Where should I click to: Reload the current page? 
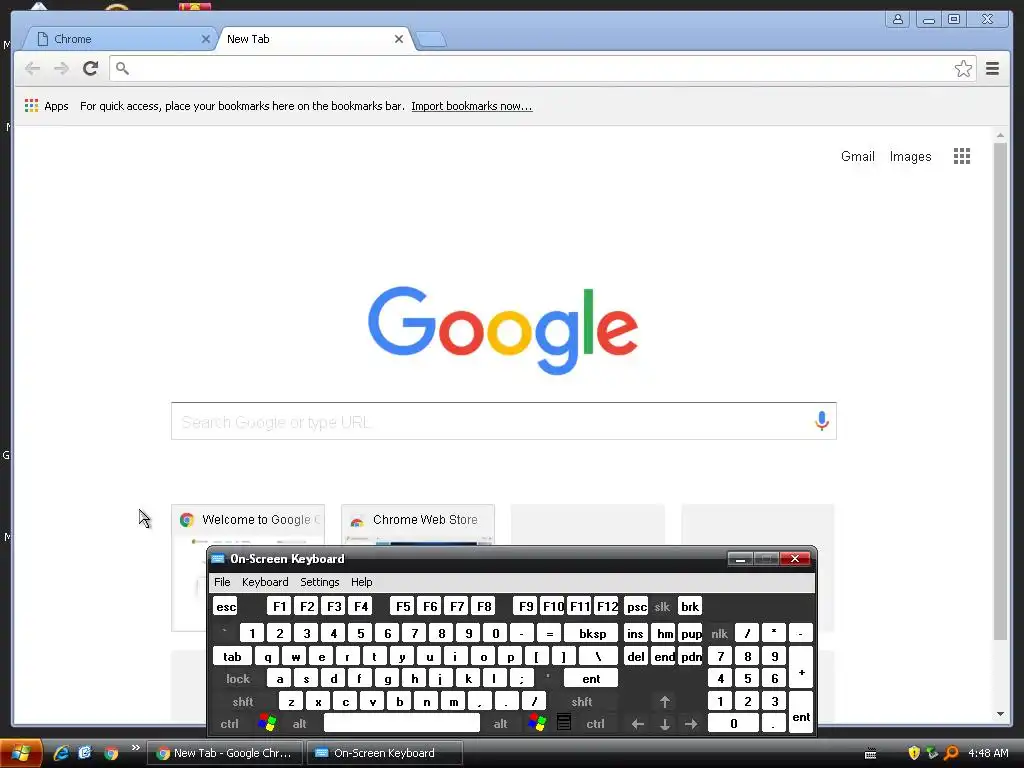(91, 69)
